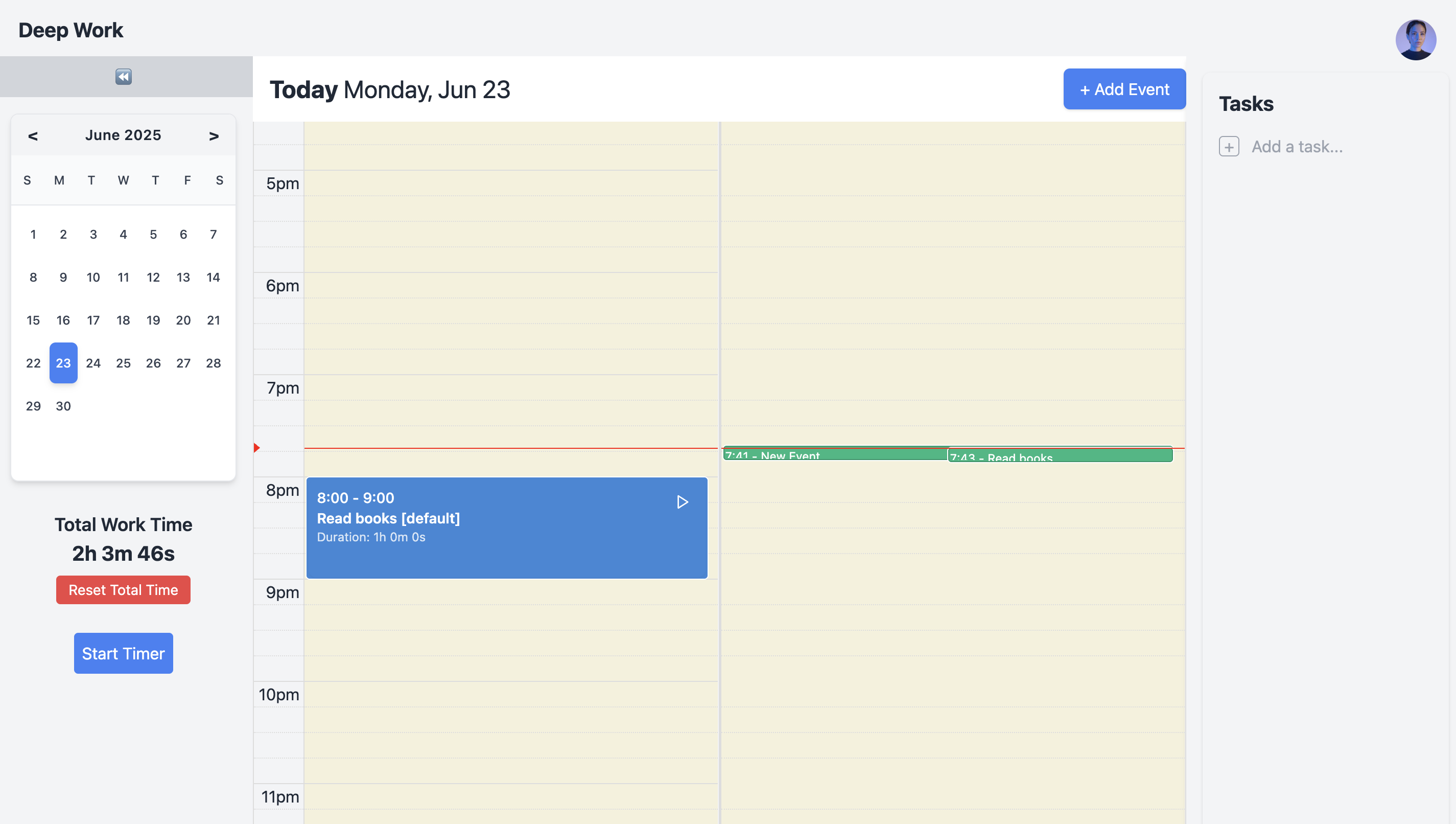The width and height of the screenshot is (1456, 824).
Task: Select June 24 in the mini calendar
Action: tap(93, 363)
